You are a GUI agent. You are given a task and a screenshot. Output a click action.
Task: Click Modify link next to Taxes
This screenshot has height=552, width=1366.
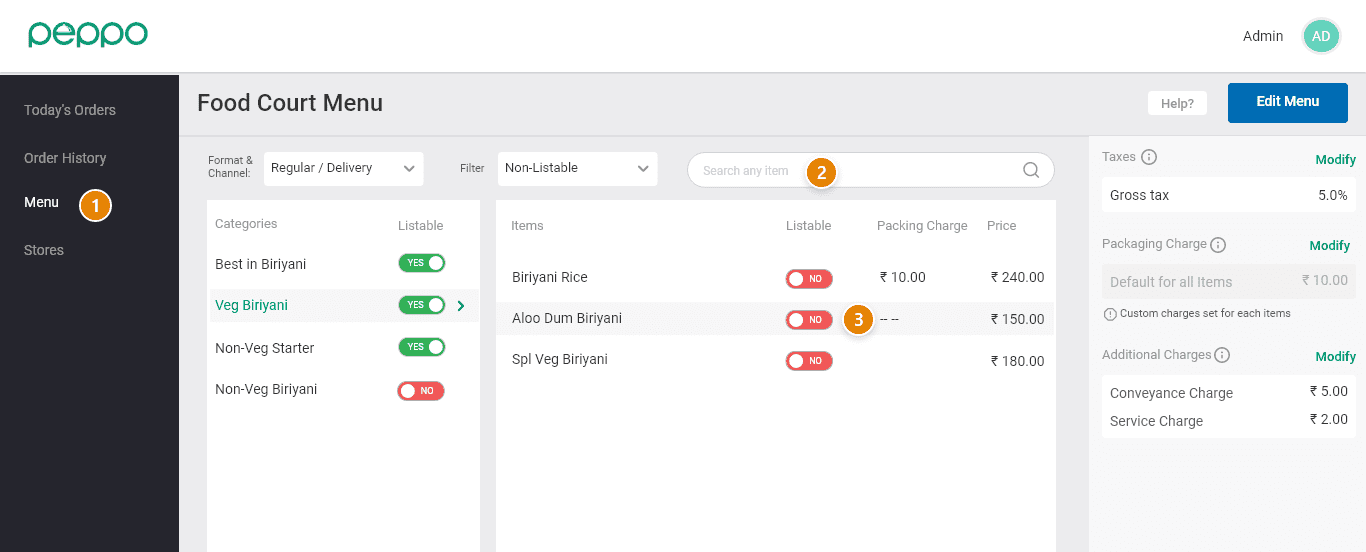(1335, 159)
